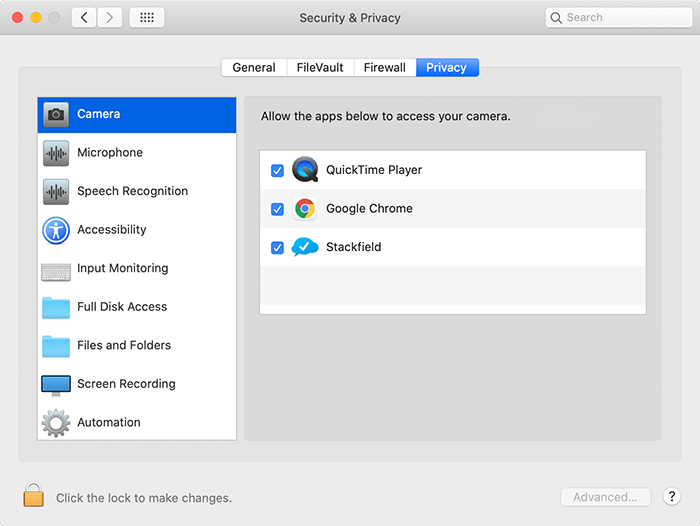
Task: Select Full Disk Access label
Action: (122, 307)
